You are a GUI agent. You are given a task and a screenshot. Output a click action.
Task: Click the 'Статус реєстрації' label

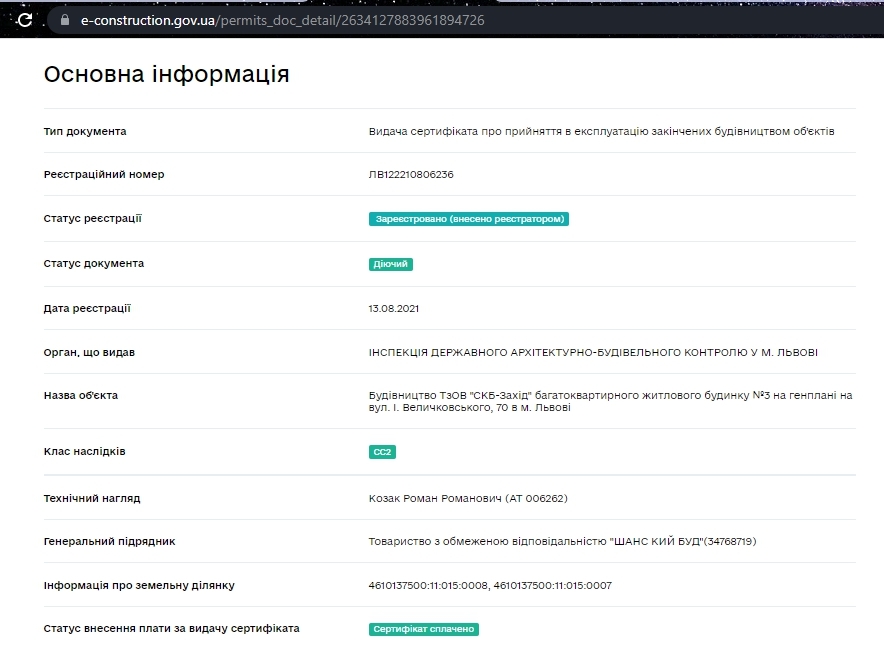[92, 218]
